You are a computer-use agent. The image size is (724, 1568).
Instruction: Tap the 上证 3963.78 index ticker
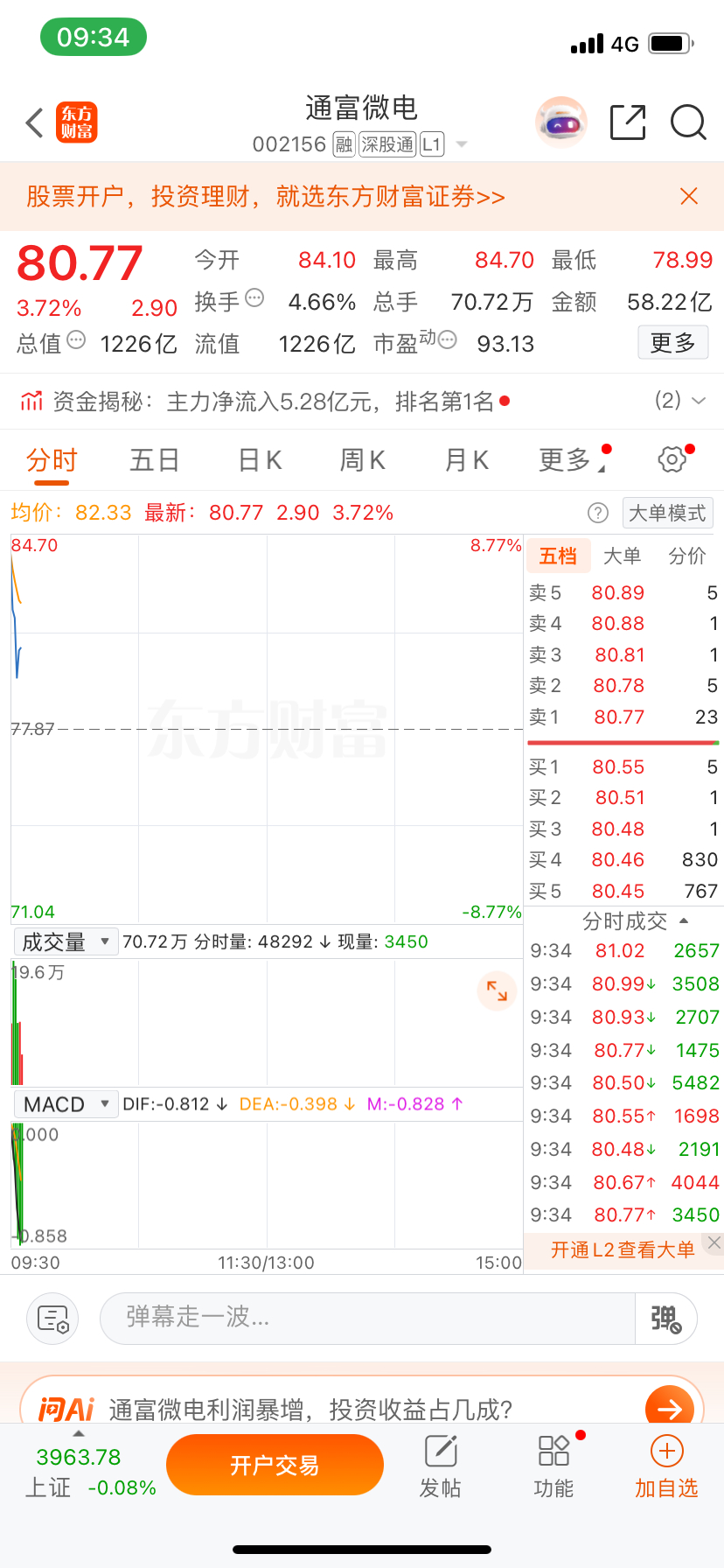[x=91, y=1472]
